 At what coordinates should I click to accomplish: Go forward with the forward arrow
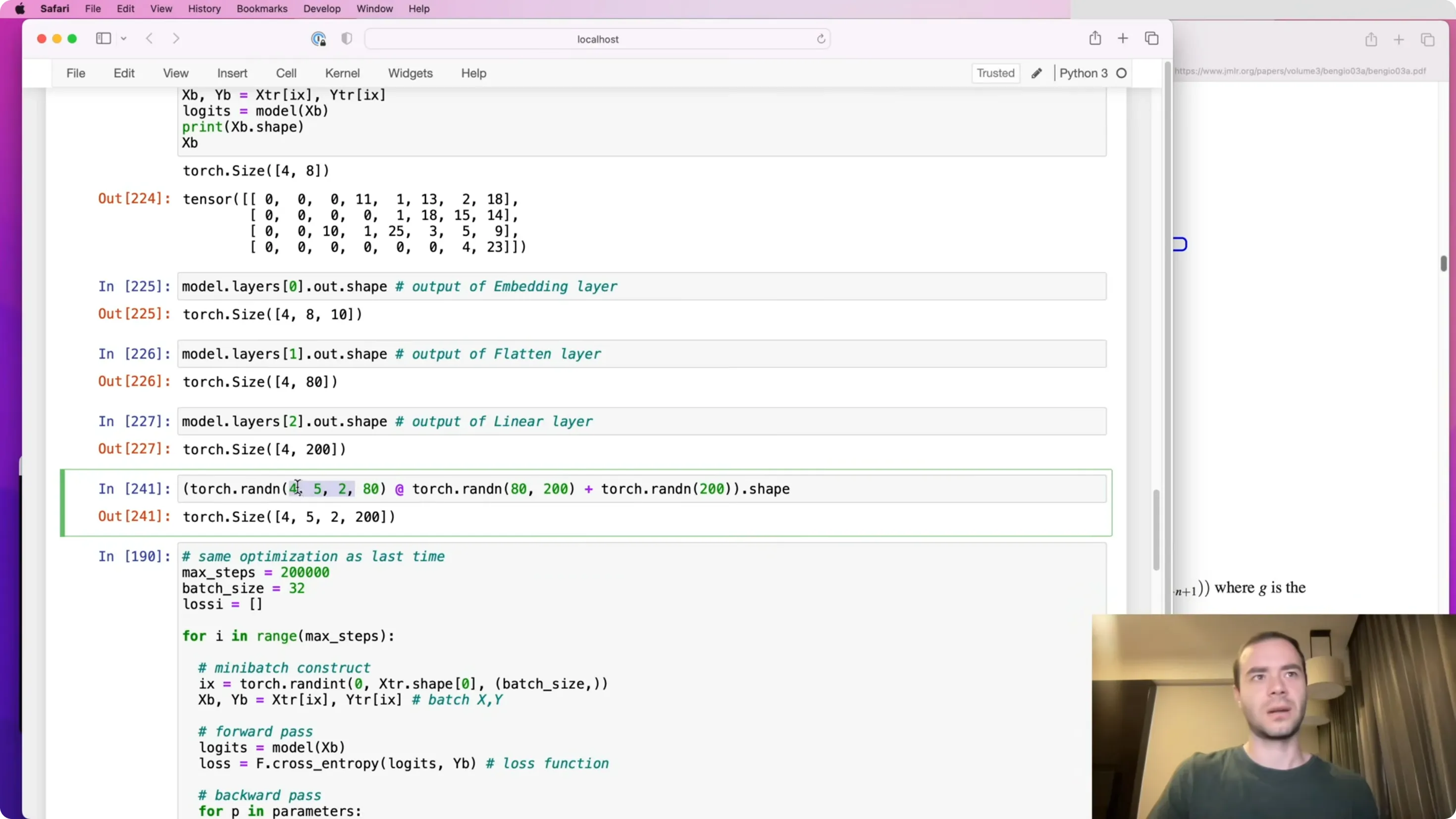pos(176,39)
